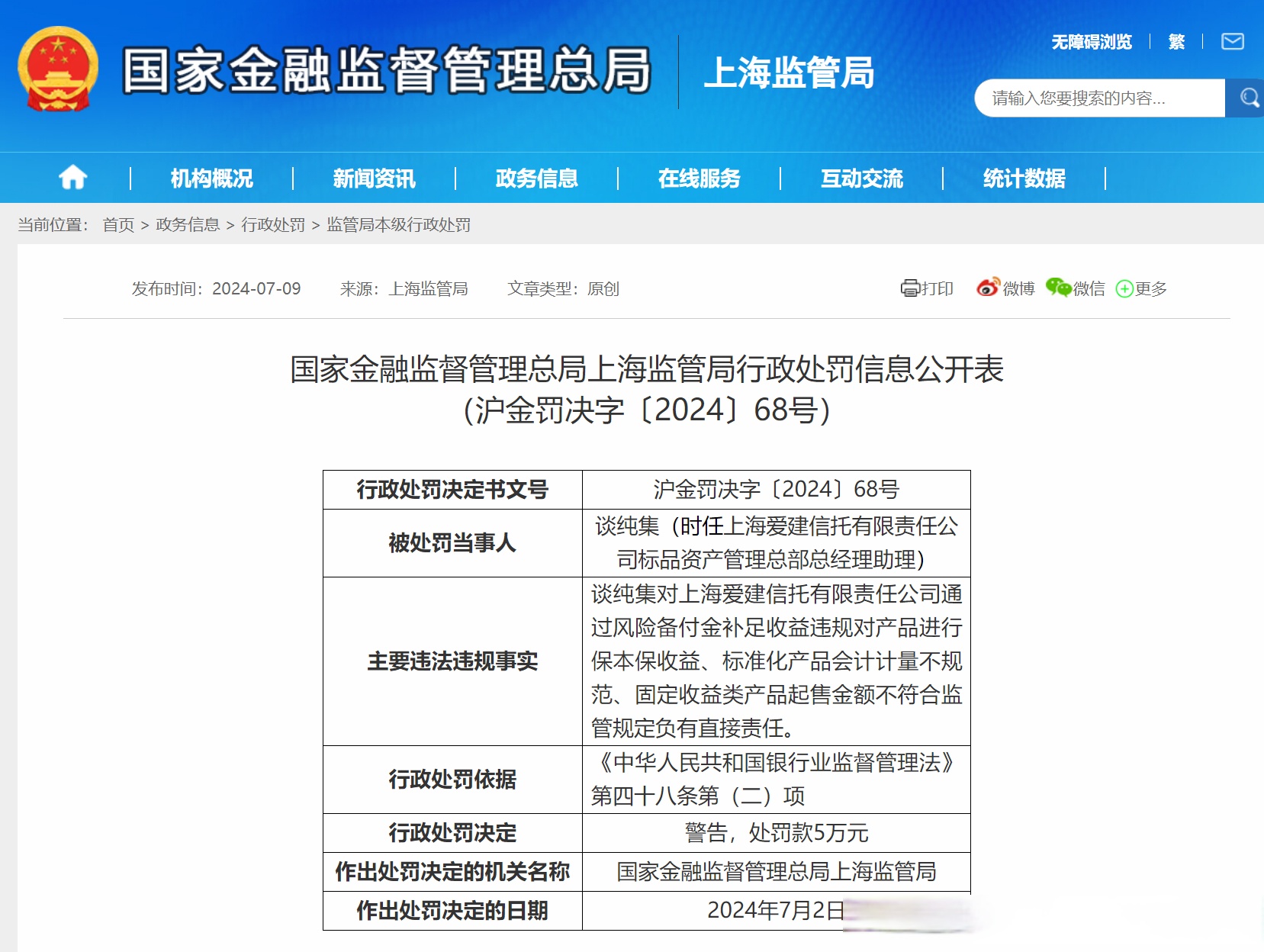Open the 统计数据 menu
The width and height of the screenshot is (1264, 952).
point(1024,178)
